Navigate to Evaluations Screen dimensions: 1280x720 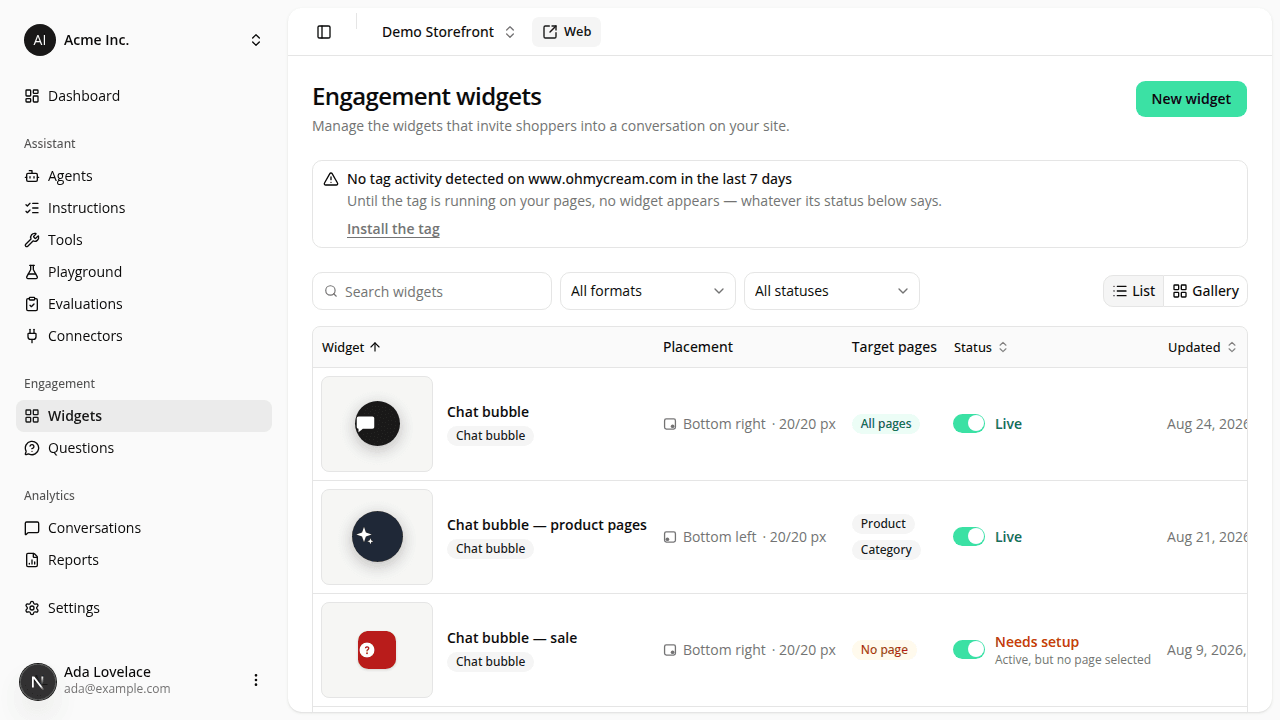[x=144, y=304]
